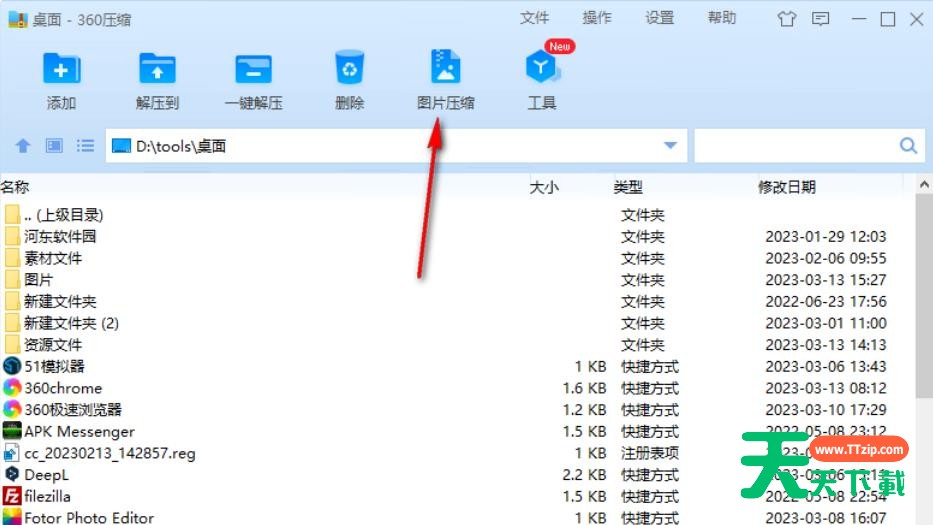
Task: Click inside the search input field
Action: (x=795, y=146)
